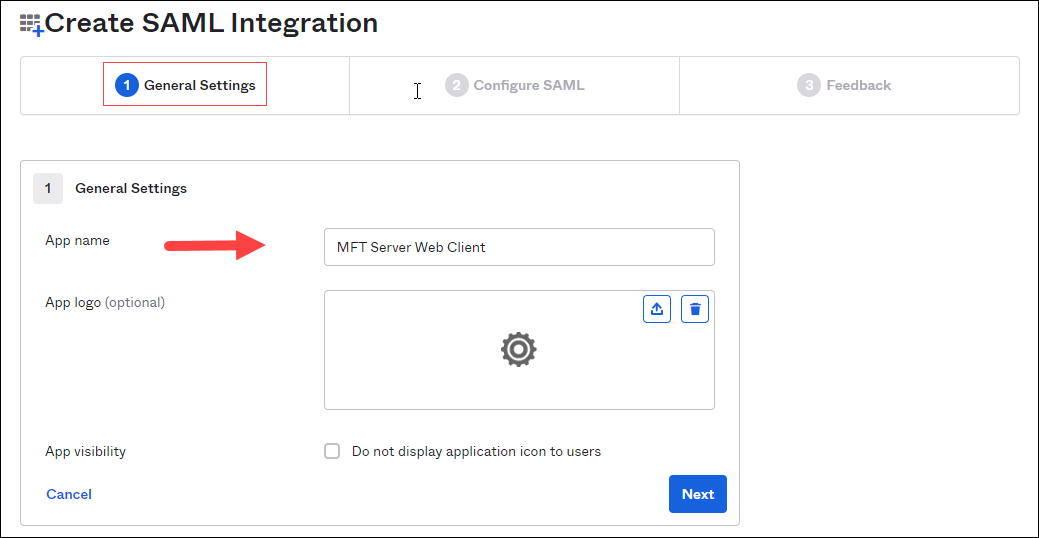Screen dimensions: 1039x538
Task: Switch to the Configure SAML step label
Action: 528,85
